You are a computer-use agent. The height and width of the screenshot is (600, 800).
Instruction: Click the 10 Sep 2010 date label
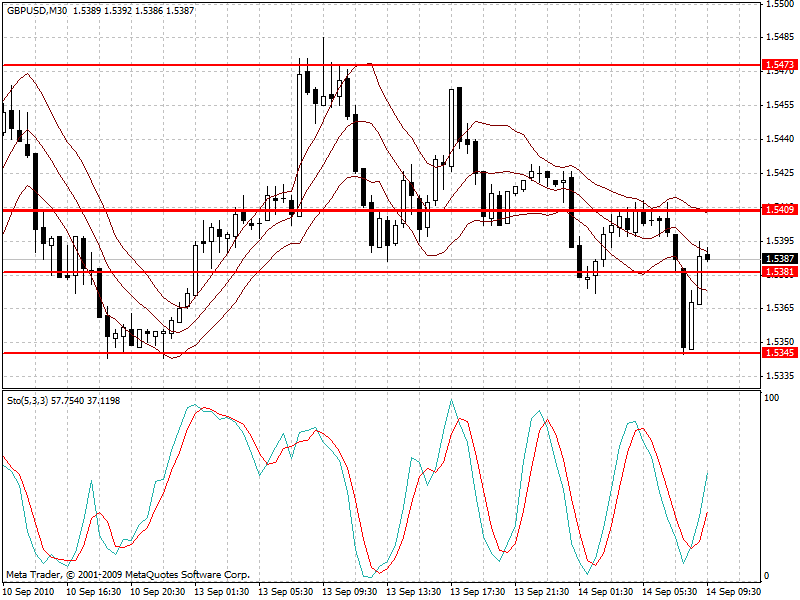[27, 592]
